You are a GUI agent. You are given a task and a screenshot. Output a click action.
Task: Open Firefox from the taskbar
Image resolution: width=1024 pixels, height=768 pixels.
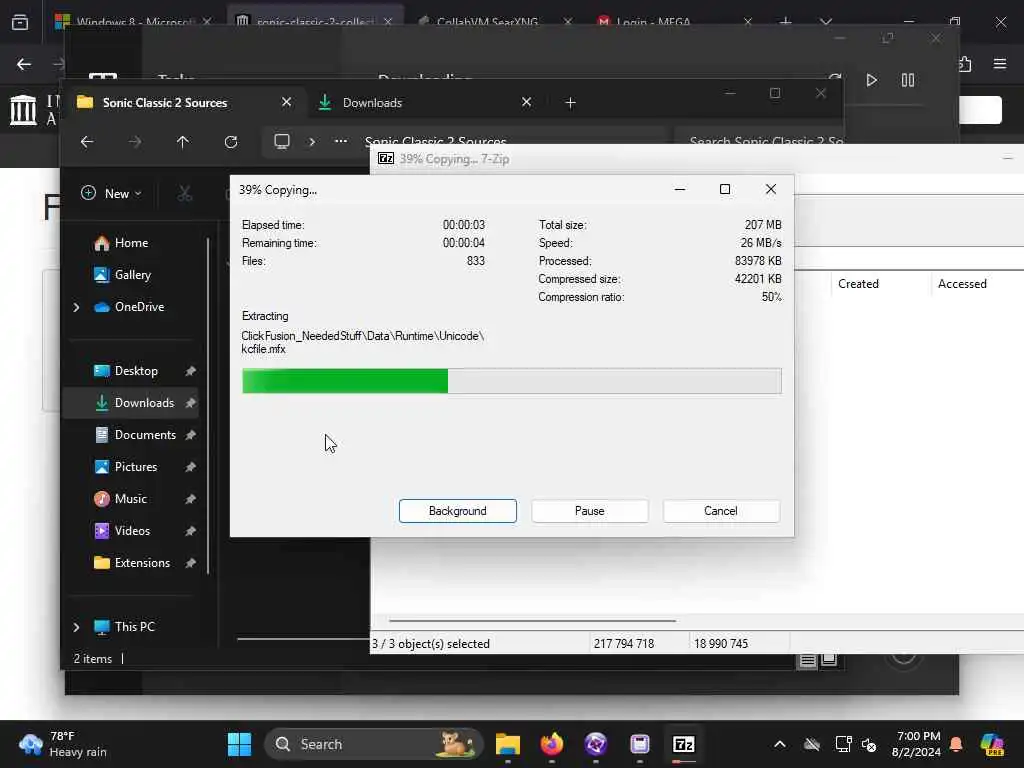click(552, 744)
